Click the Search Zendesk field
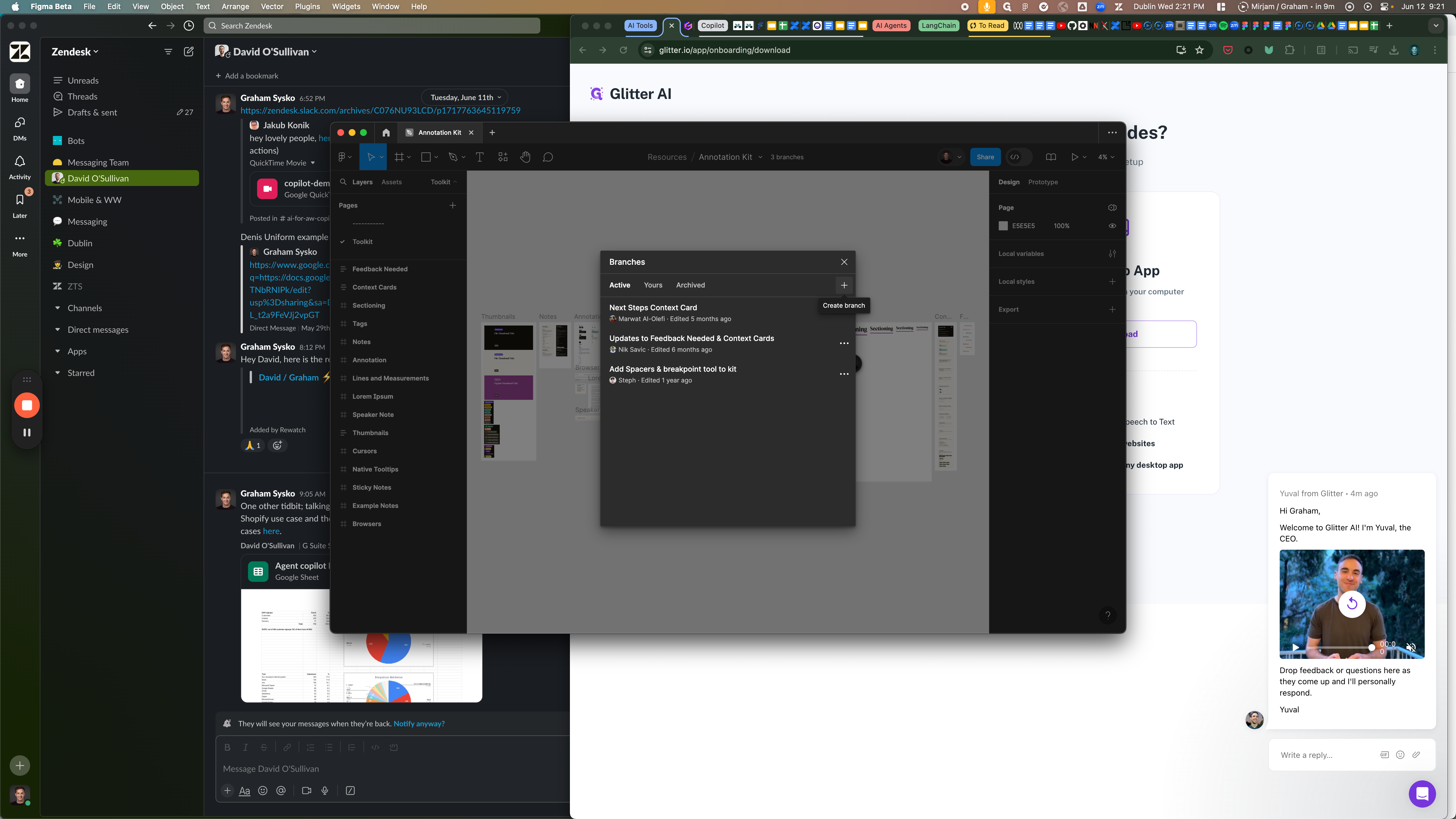Image resolution: width=1456 pixels, height=819 pixels. 372,25
